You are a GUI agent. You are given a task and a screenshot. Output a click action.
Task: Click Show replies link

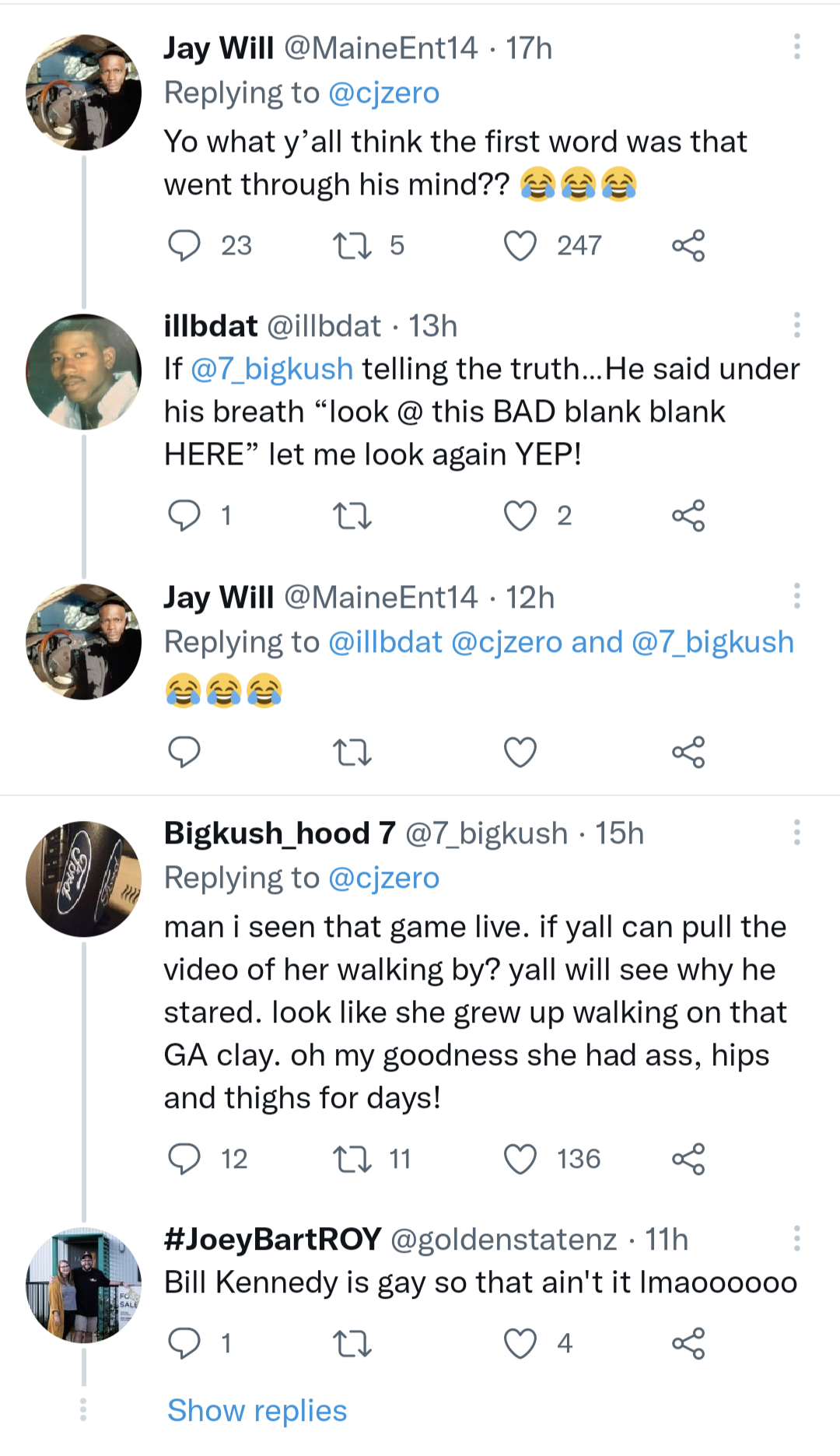(x=257, y=1411)
